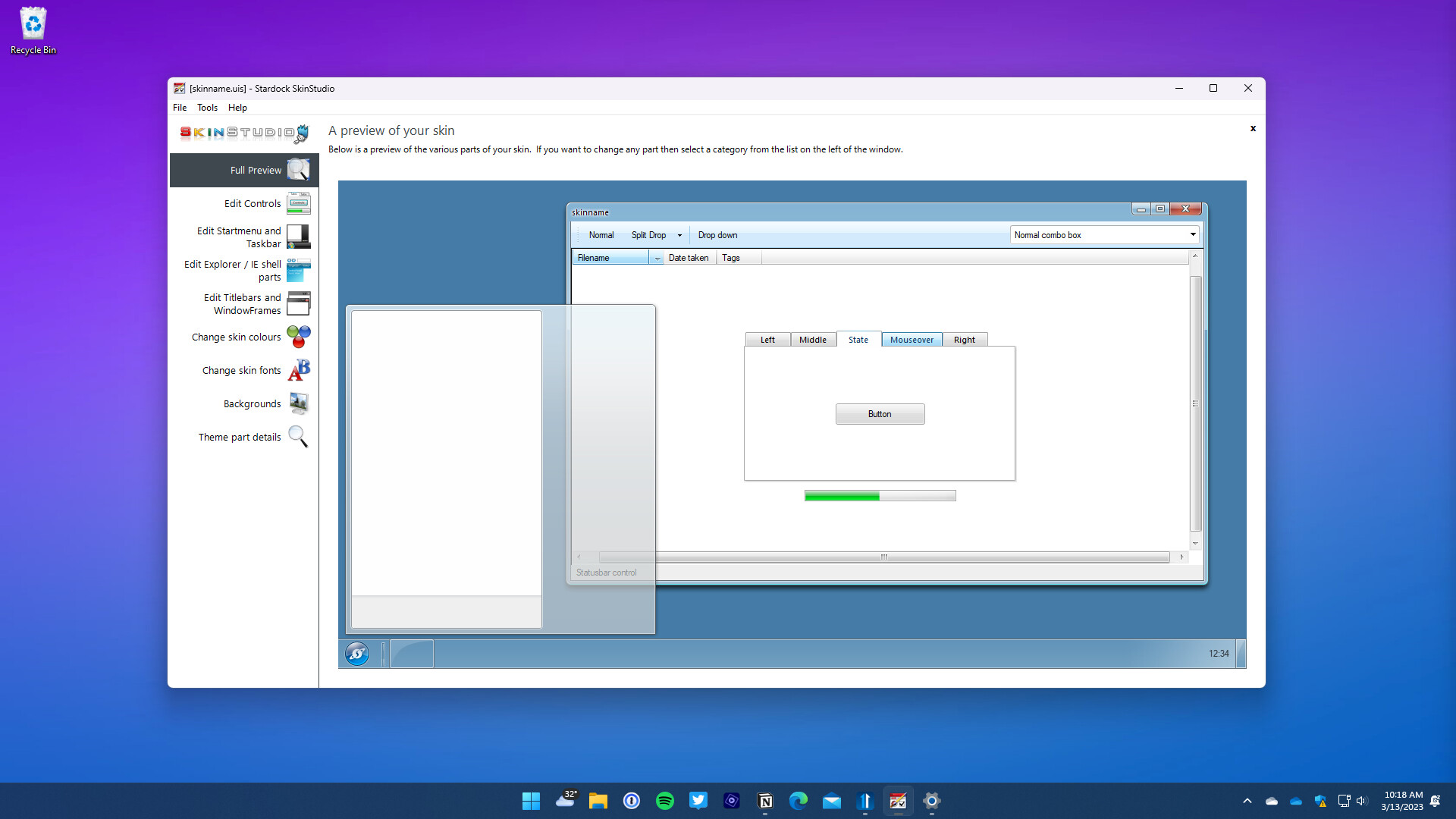Click the preview window's horizontal scrollbar
1456x819 pixels.
click(883, 557)
